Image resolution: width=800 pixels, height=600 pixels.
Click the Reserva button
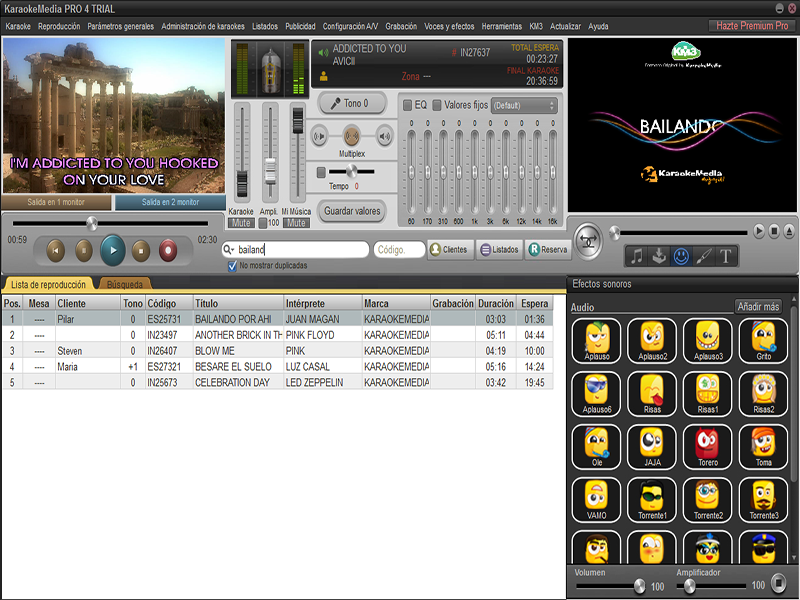(548, 249)
